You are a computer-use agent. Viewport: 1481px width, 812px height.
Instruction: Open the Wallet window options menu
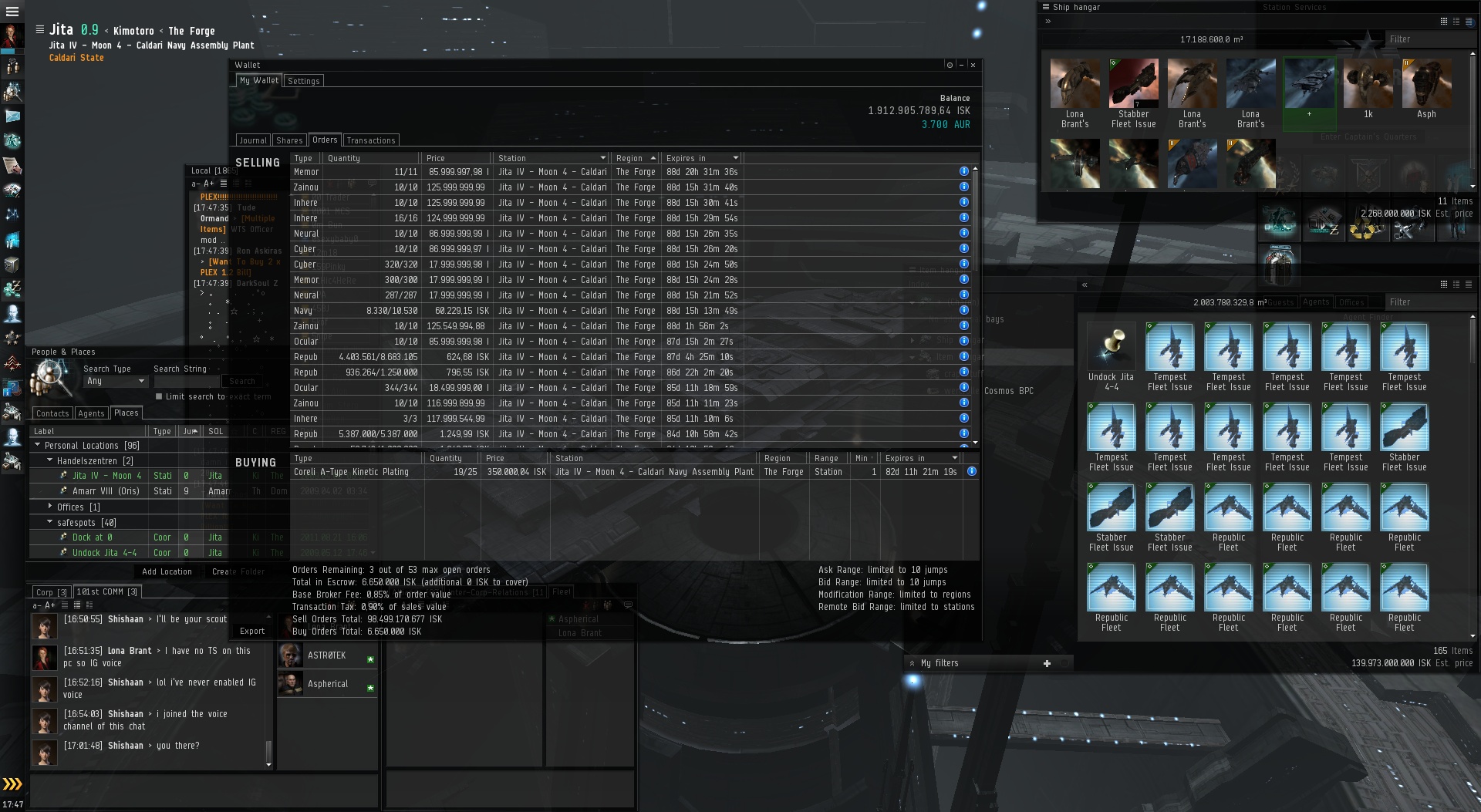950,65
